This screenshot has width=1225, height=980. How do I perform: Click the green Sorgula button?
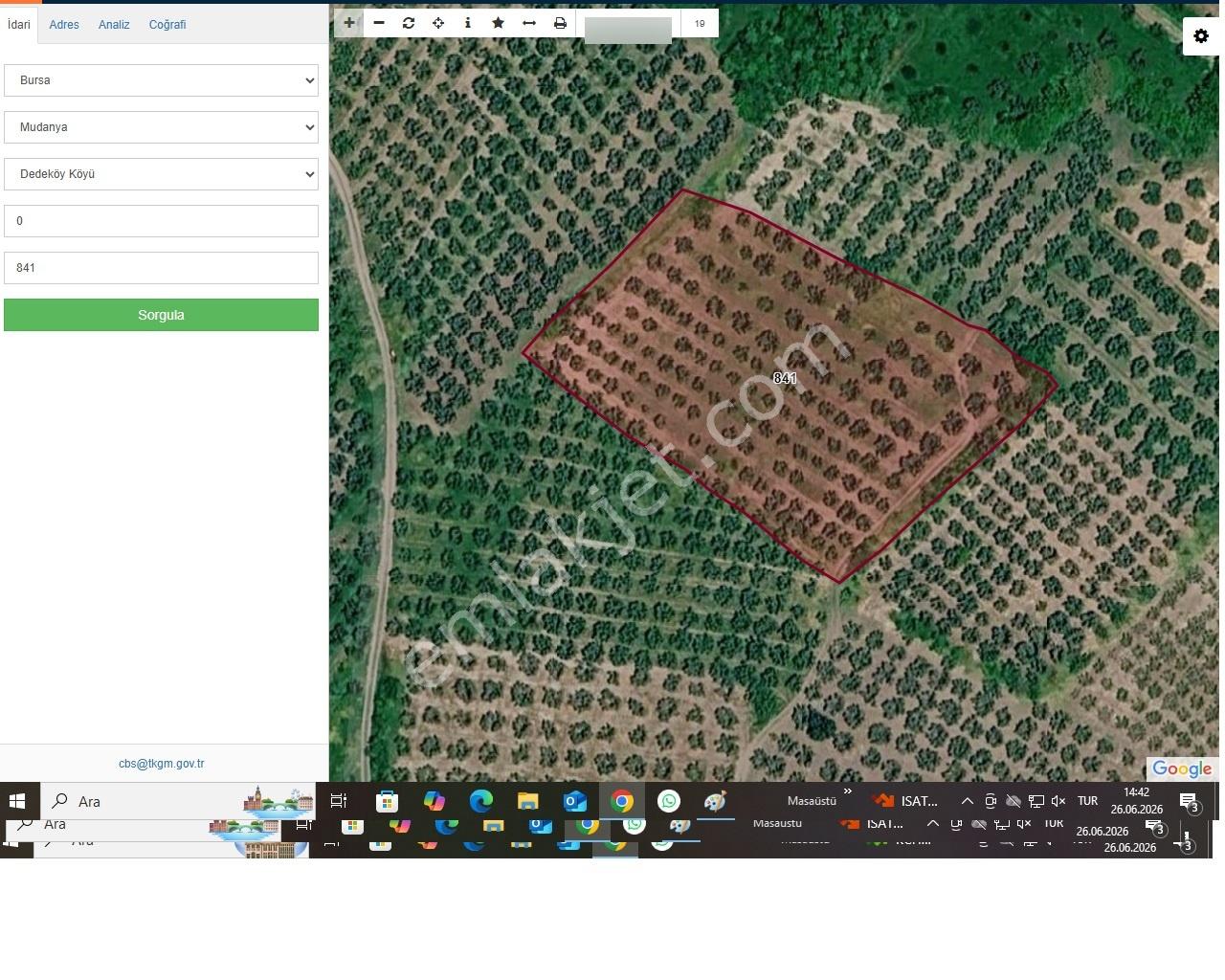(x=161, y=315)
